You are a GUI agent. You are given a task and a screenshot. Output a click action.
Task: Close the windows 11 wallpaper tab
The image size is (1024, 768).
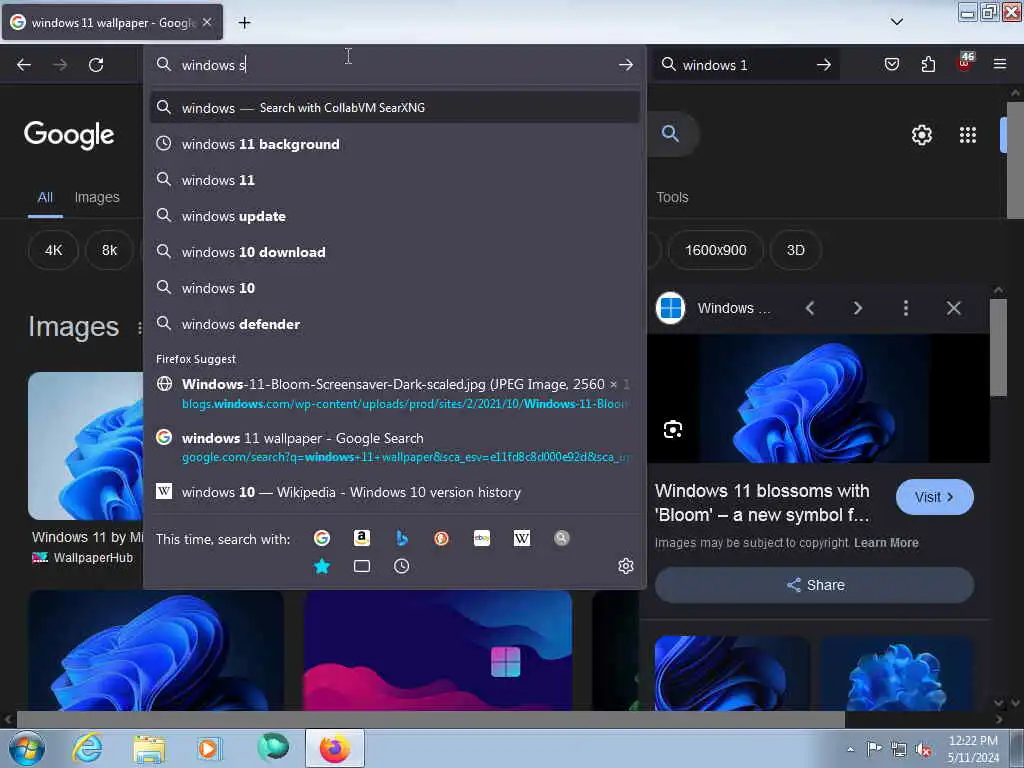207,22
